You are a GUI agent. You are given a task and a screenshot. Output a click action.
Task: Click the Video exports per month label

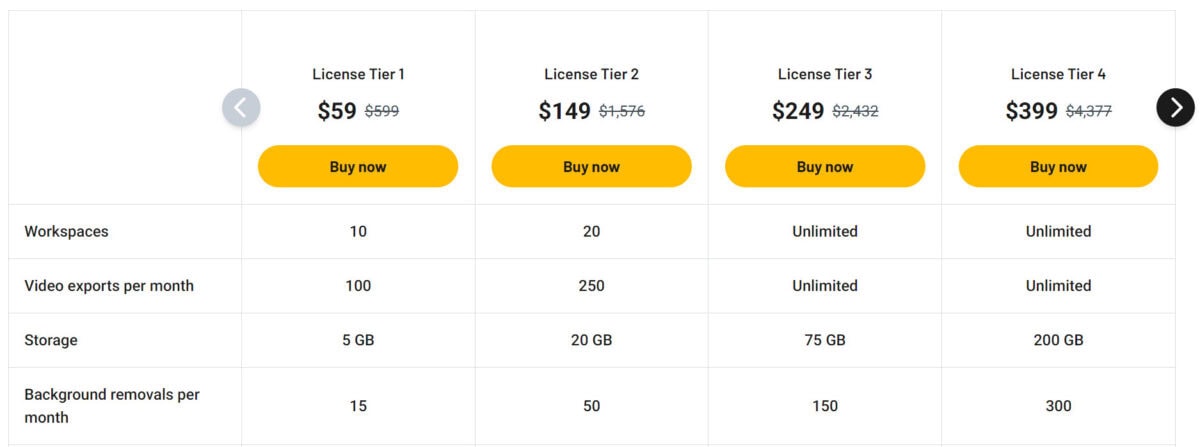pyautogui.click(x=109, y=286)
